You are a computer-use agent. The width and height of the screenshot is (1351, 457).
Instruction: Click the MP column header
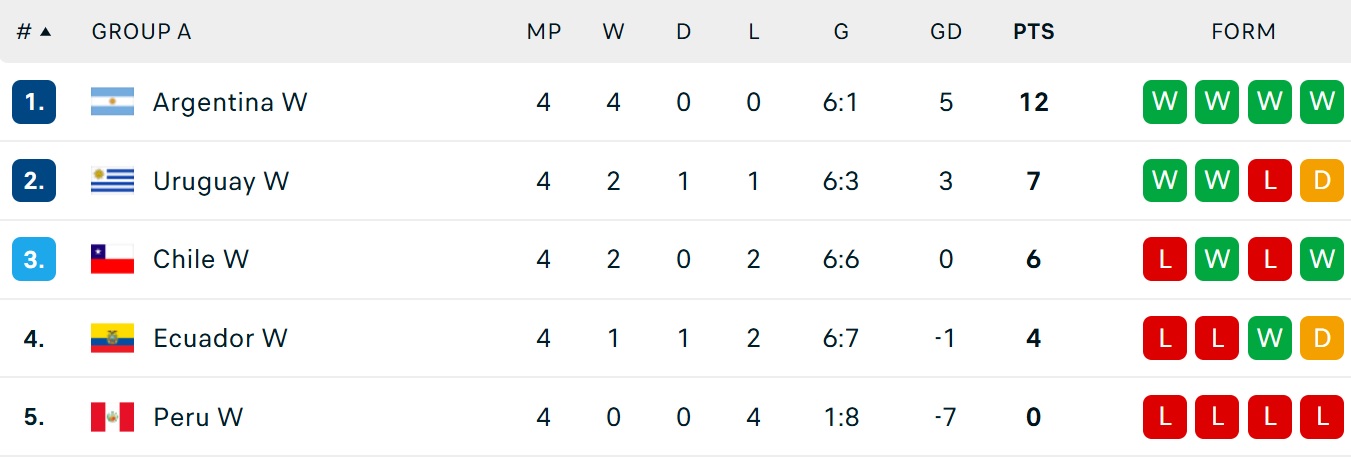pos(544,32)
